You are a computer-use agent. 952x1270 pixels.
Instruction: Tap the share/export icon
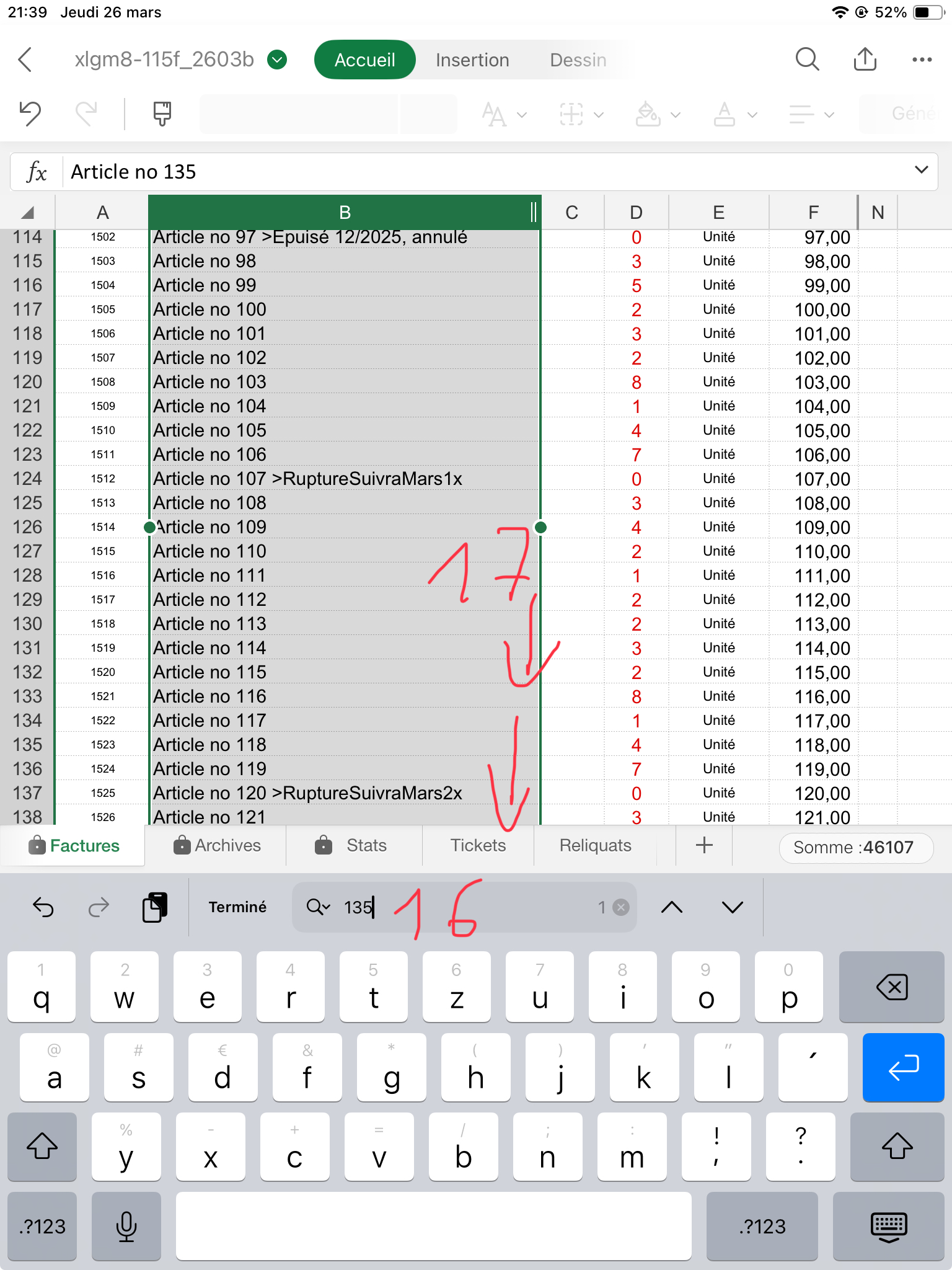click(865, 60)
